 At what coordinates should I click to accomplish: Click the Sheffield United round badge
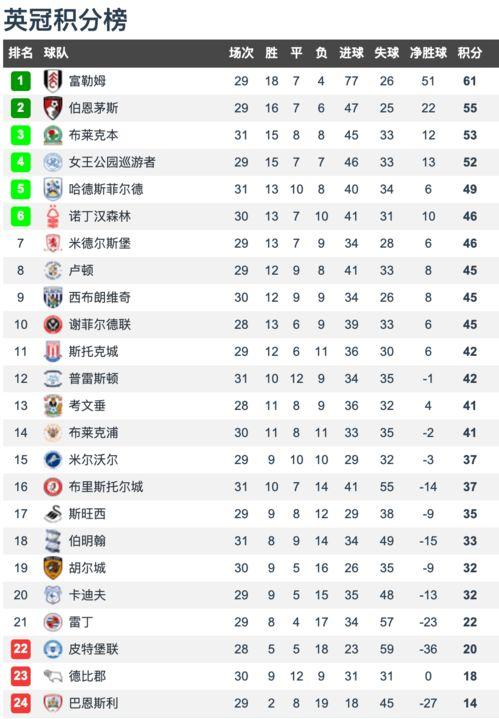point(53,325)
